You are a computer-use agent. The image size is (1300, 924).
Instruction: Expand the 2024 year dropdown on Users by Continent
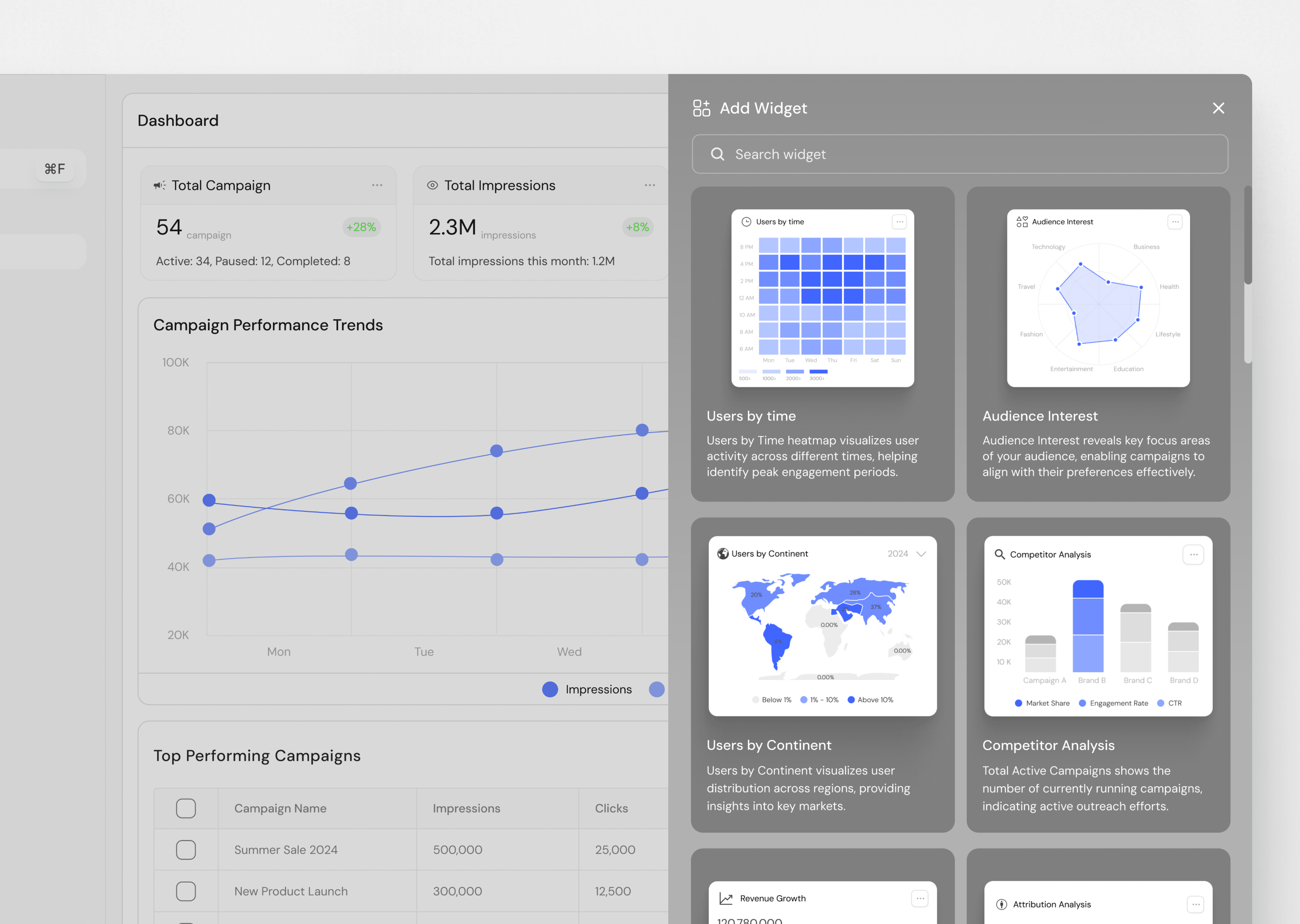[921, 554]
